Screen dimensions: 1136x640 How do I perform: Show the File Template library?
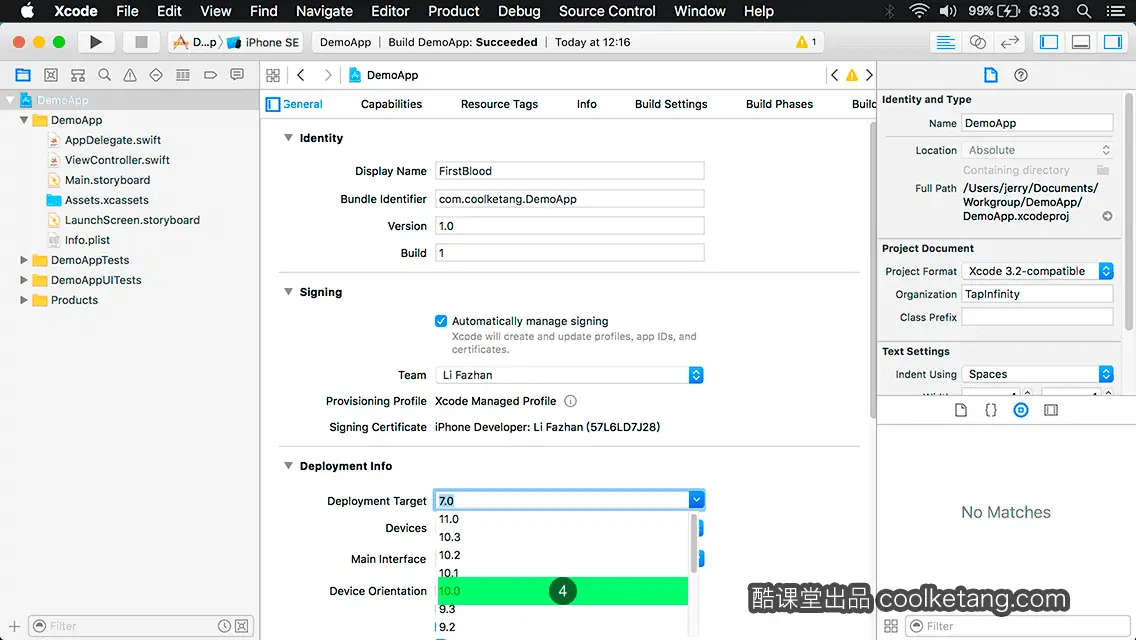[961, 410]
